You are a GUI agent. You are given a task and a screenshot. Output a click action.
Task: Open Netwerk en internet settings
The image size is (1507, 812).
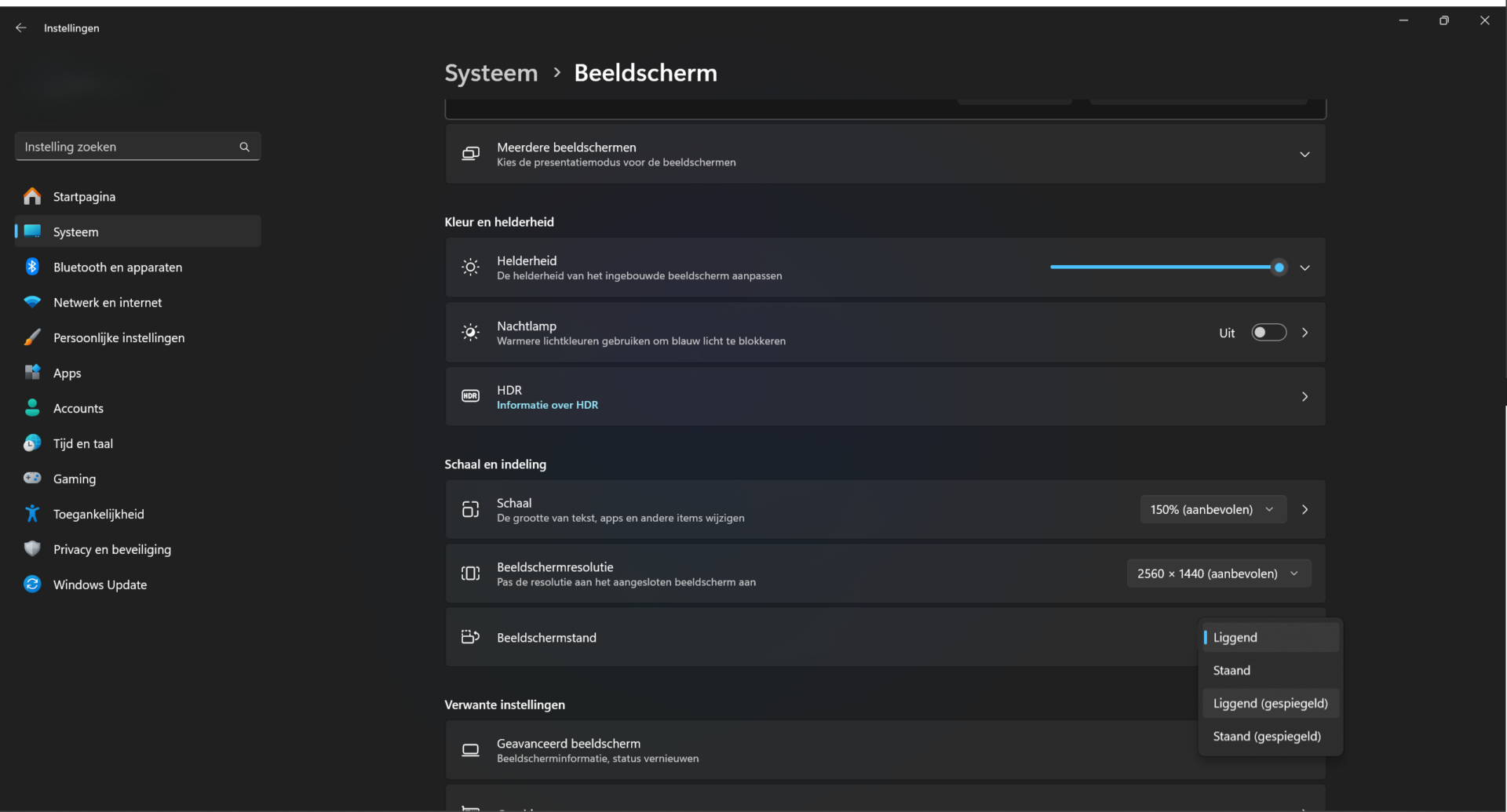108,302
